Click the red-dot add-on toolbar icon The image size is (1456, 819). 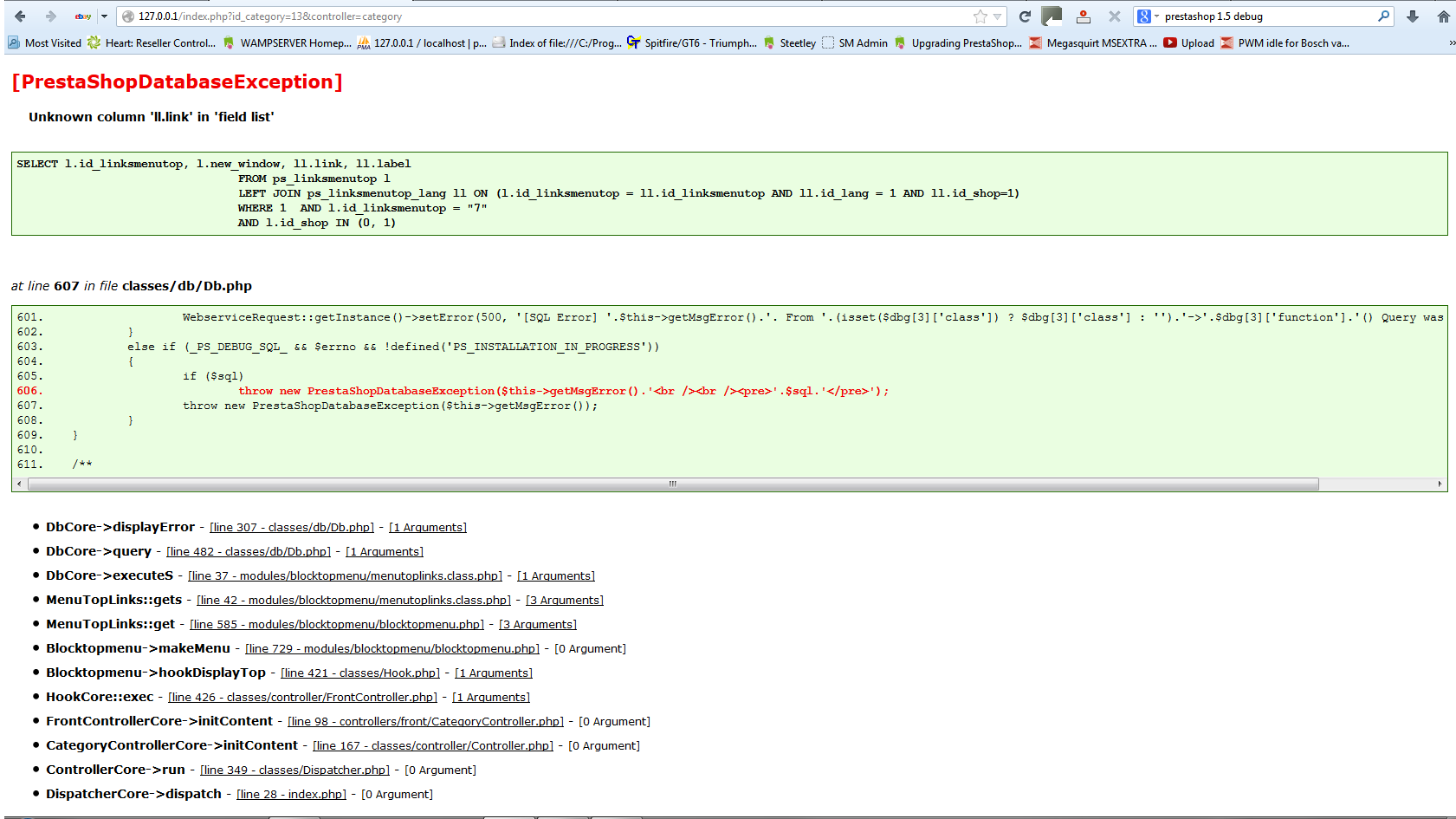point(1084,16)
